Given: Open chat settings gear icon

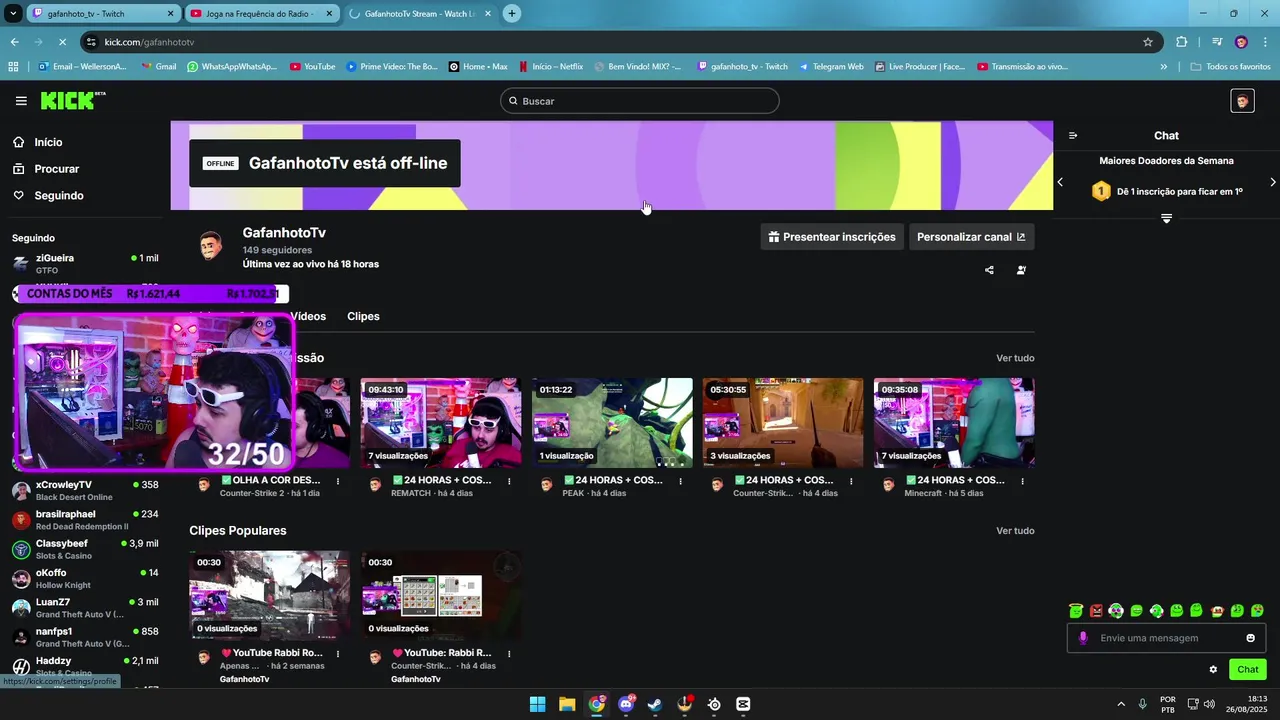Looking at the screenshot, I should click(1213, 670).
